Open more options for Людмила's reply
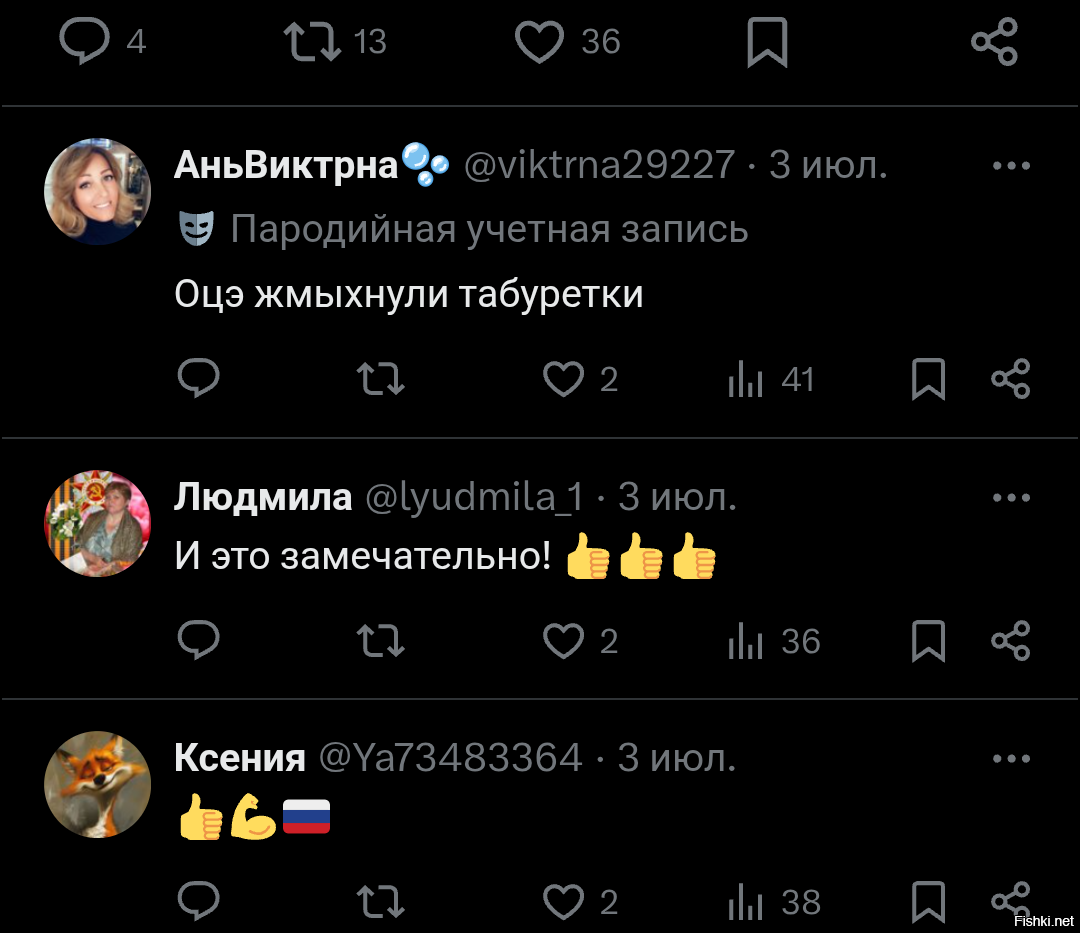1080x933 pixels. 1011,498
